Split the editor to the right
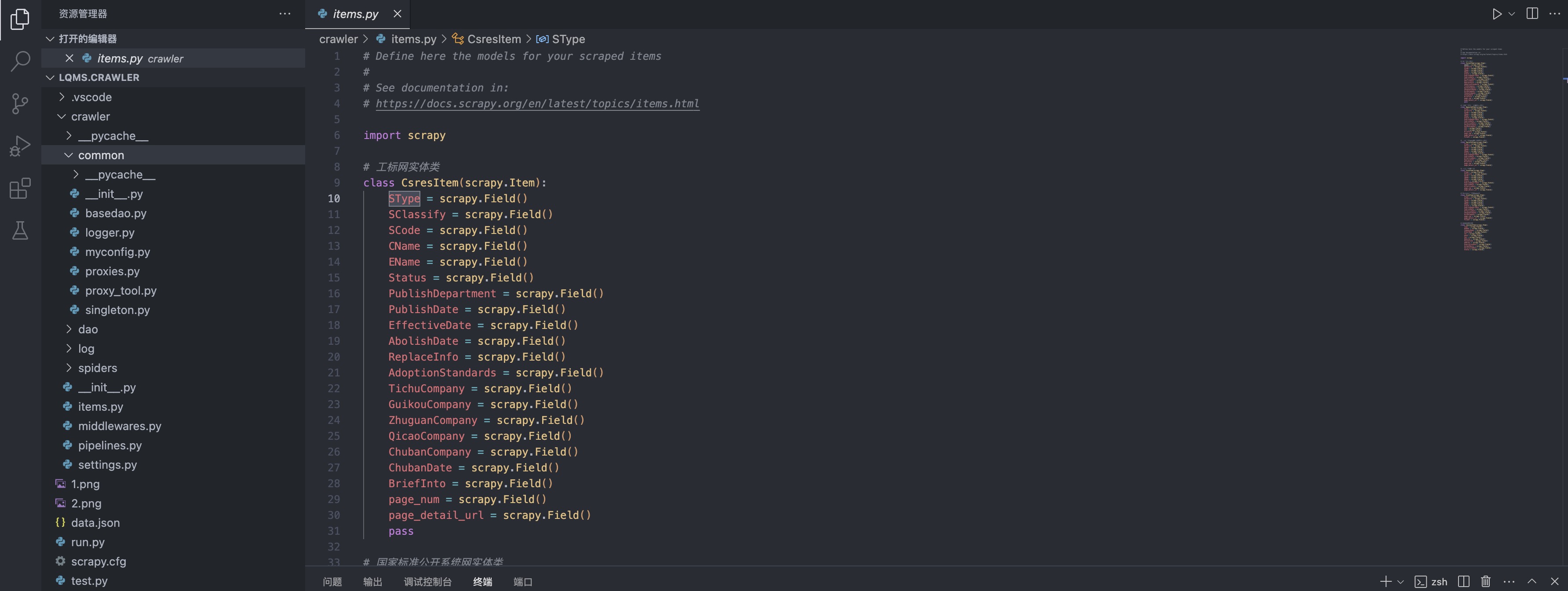The width and height of the screenshot is (1568, 591). click(1533, 14)
